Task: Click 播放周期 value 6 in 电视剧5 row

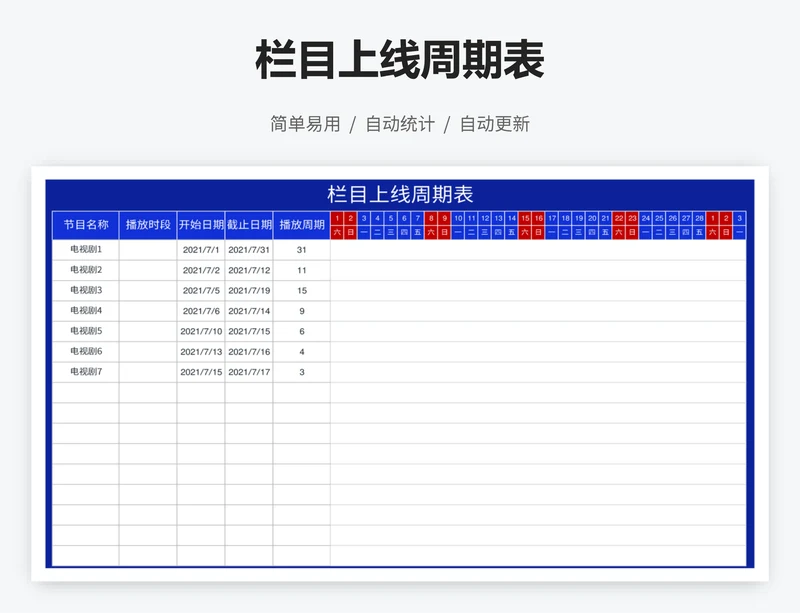Action: pyautogui.click(x=302, y=331)
